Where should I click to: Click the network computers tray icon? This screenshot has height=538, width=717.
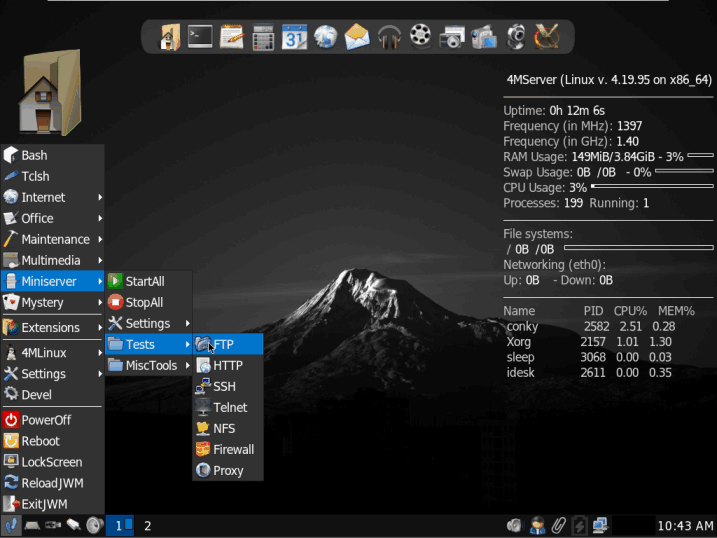(x=600, y=526)
